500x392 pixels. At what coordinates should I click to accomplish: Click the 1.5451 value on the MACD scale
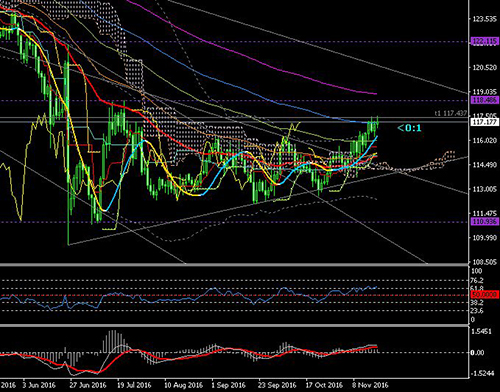click(x=482, y=332)
